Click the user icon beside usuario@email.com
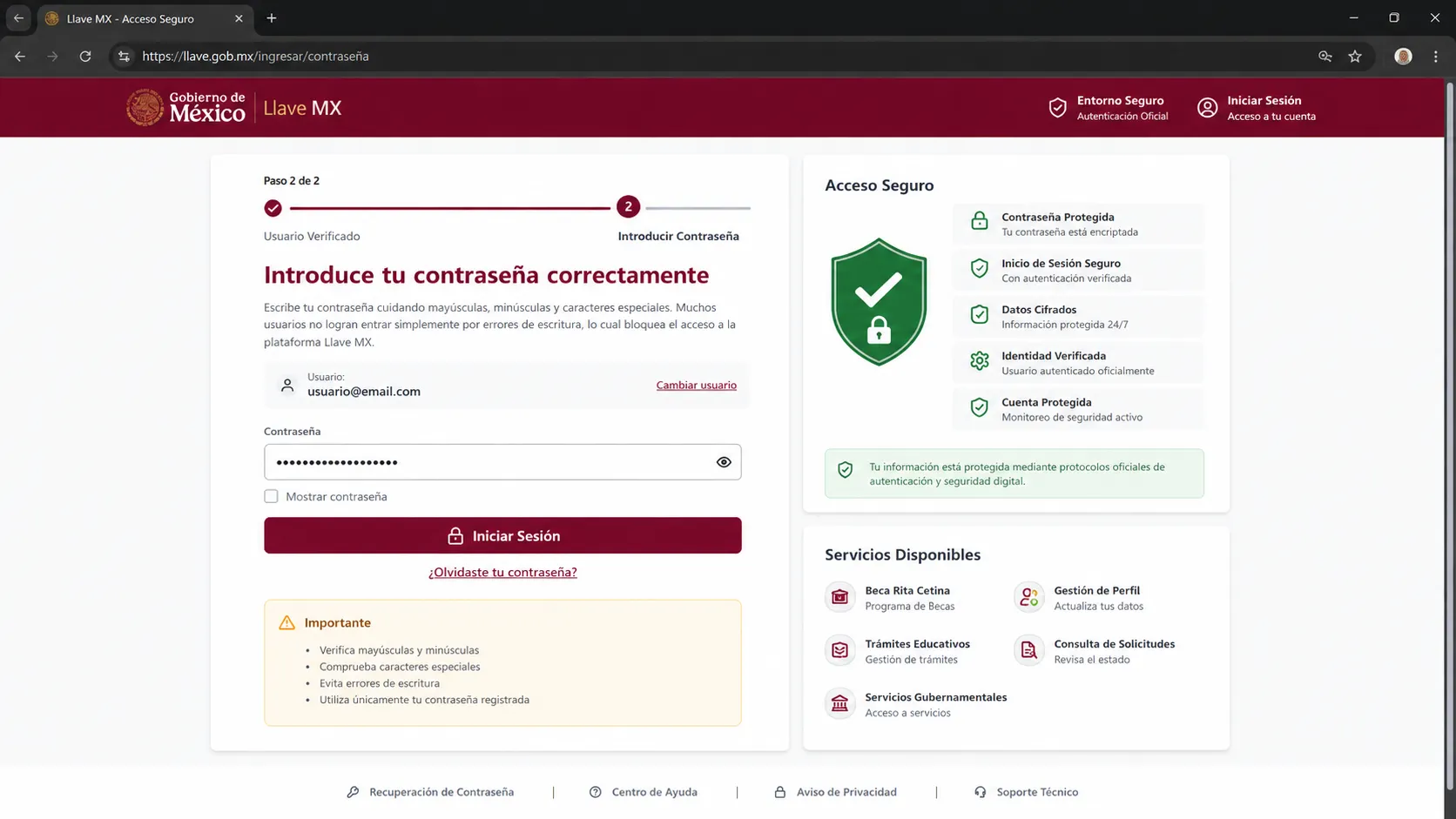Screen dimensions: 1456x819 [x=287, y=385]
